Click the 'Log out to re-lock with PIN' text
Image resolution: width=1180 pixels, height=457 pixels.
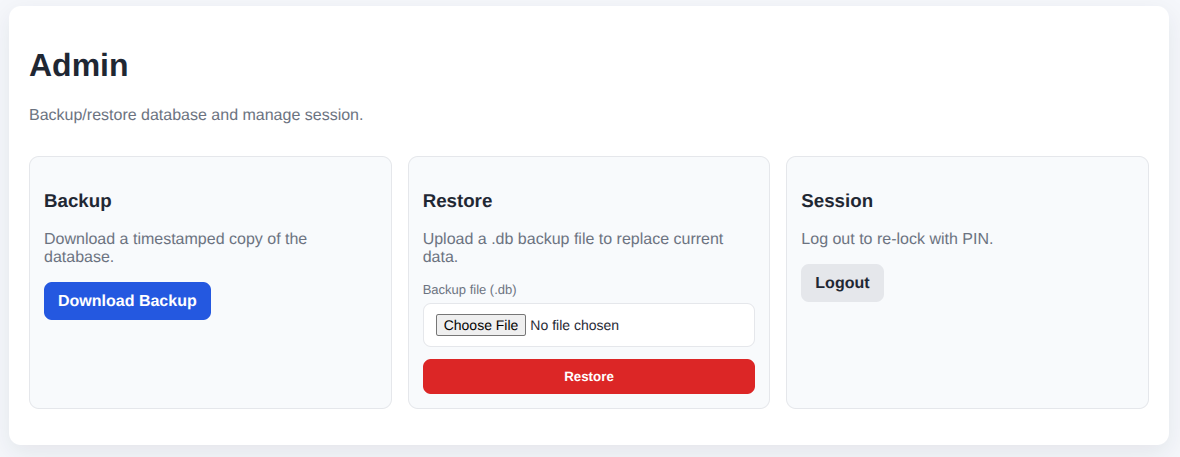coord(897,239)
